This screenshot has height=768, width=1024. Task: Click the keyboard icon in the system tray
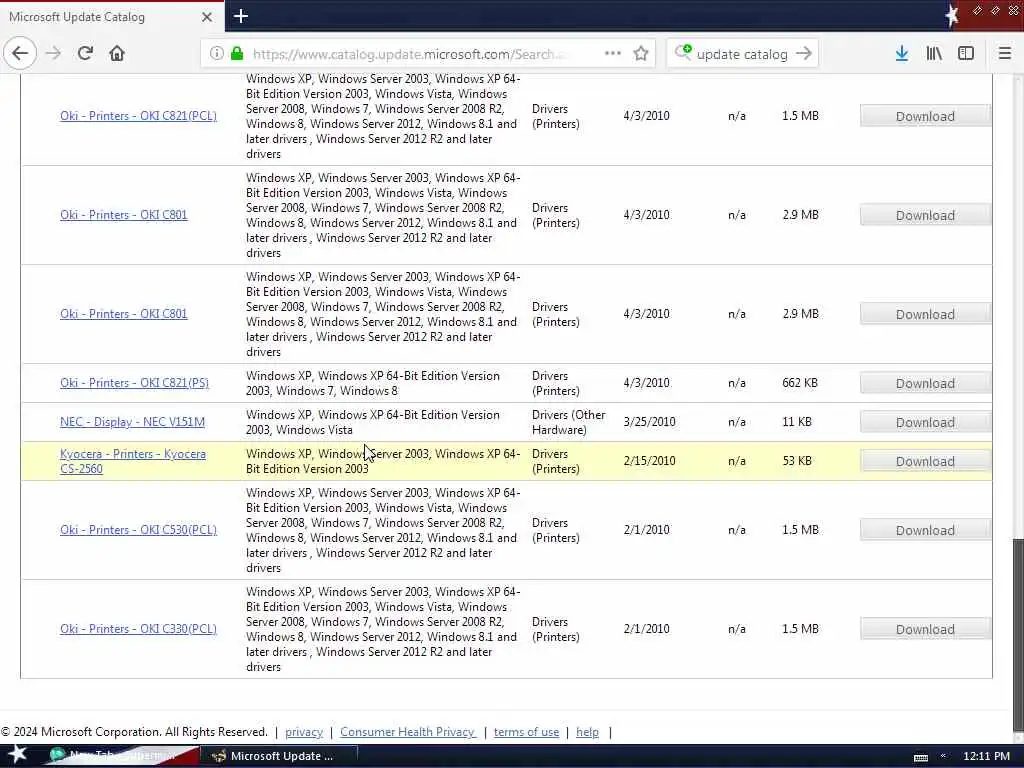click(x=921, y=757)
